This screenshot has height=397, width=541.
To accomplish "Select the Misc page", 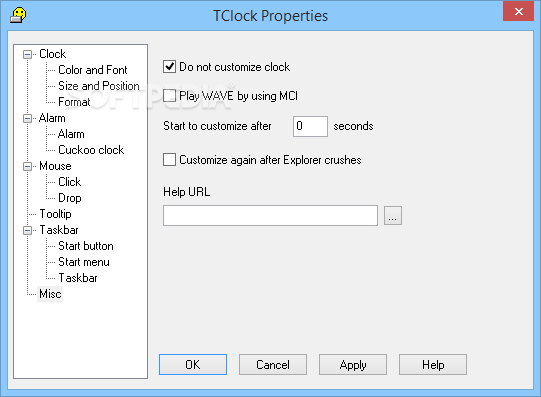I will tap(50, 294).
